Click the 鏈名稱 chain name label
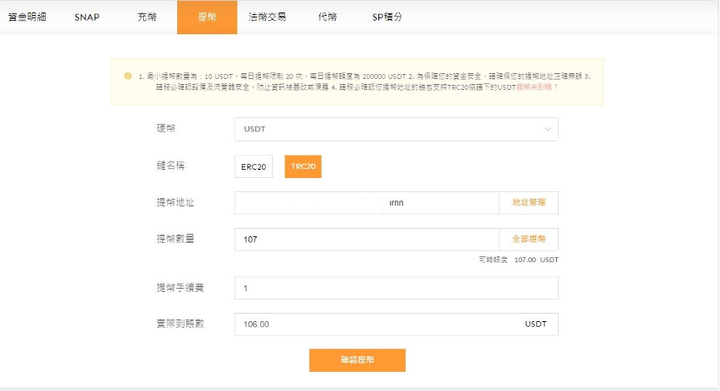Screen dimensions: 720x391 170,166
